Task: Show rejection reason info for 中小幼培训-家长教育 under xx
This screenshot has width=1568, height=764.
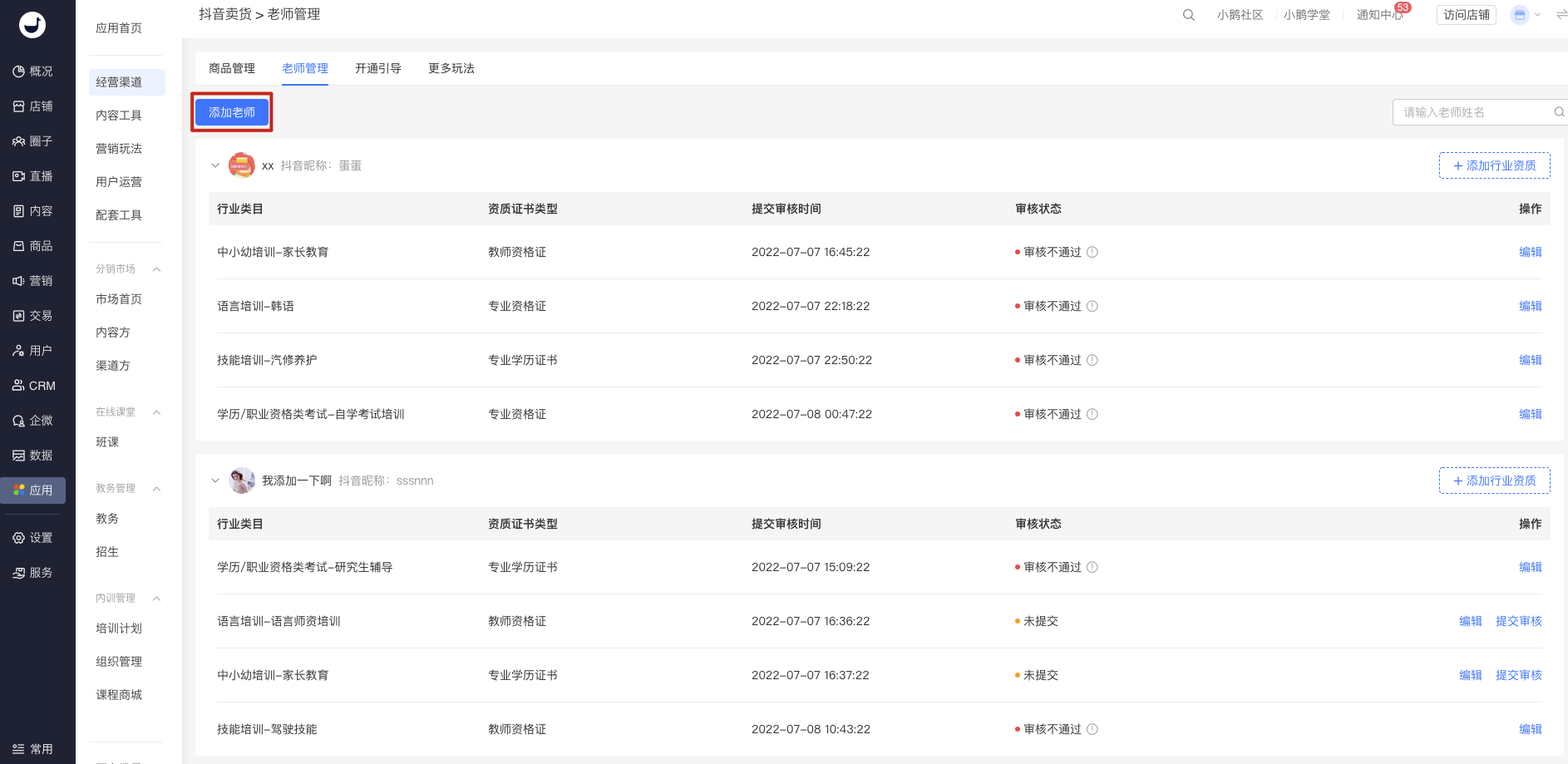Action: (x=1092, y=252)
